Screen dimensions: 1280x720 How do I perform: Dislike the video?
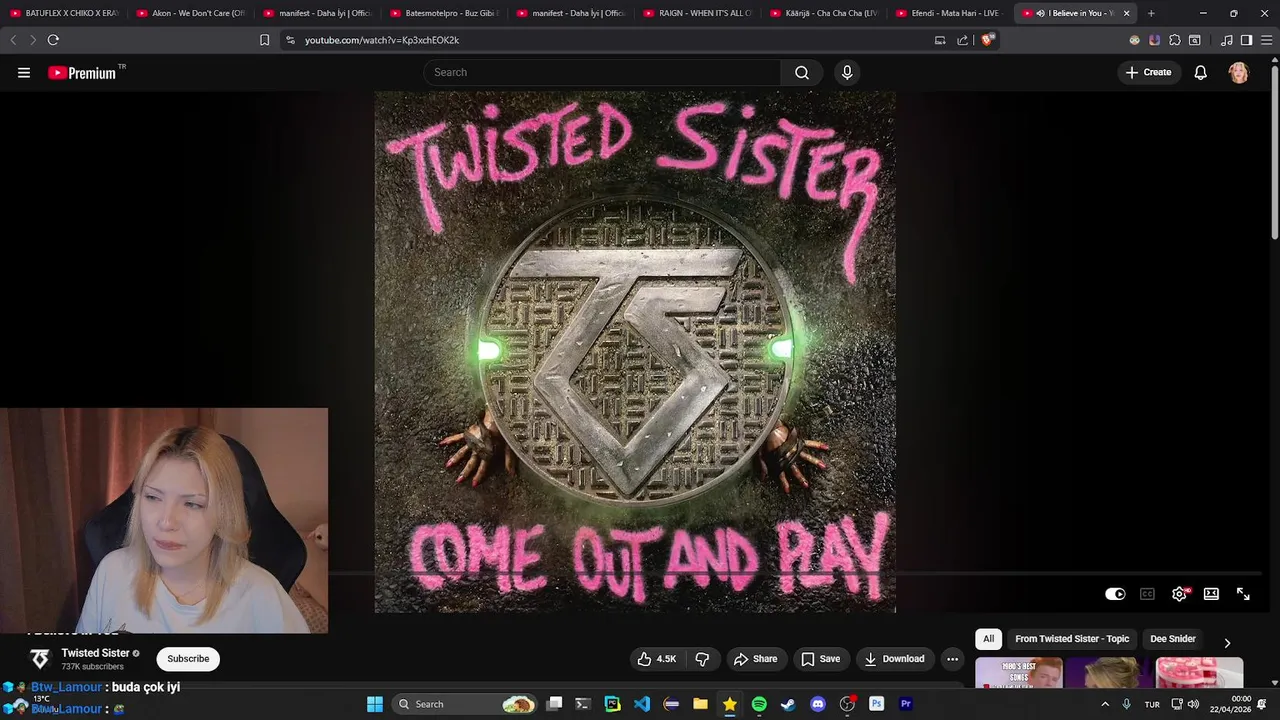tap(702, 659)
